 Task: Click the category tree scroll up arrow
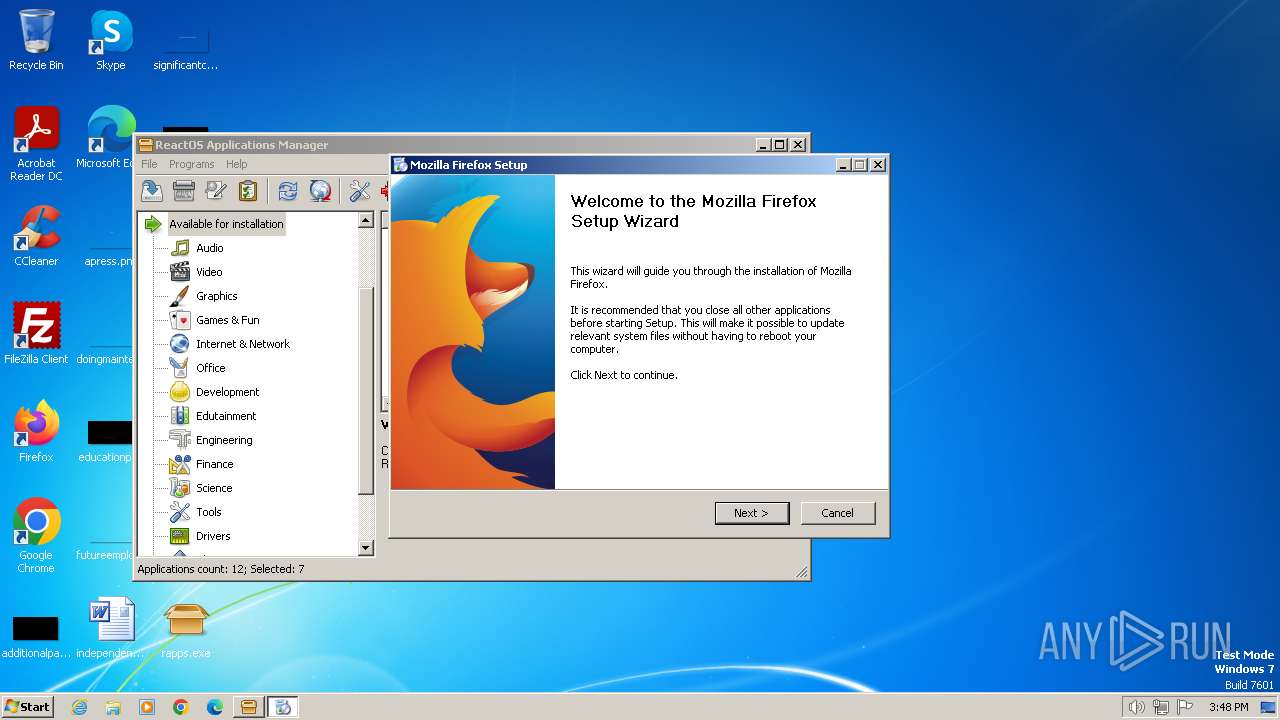(365, 220)
